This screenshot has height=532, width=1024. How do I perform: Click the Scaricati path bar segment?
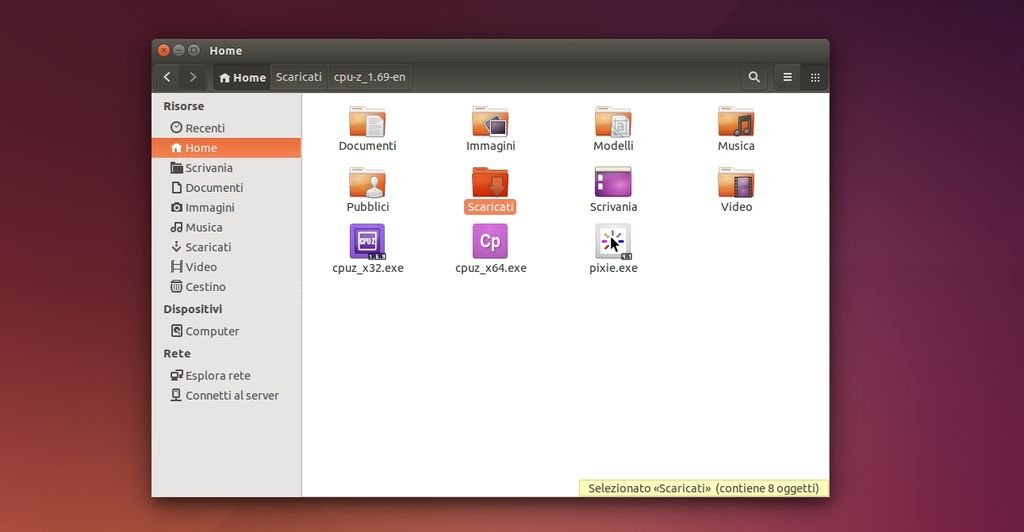299,77
